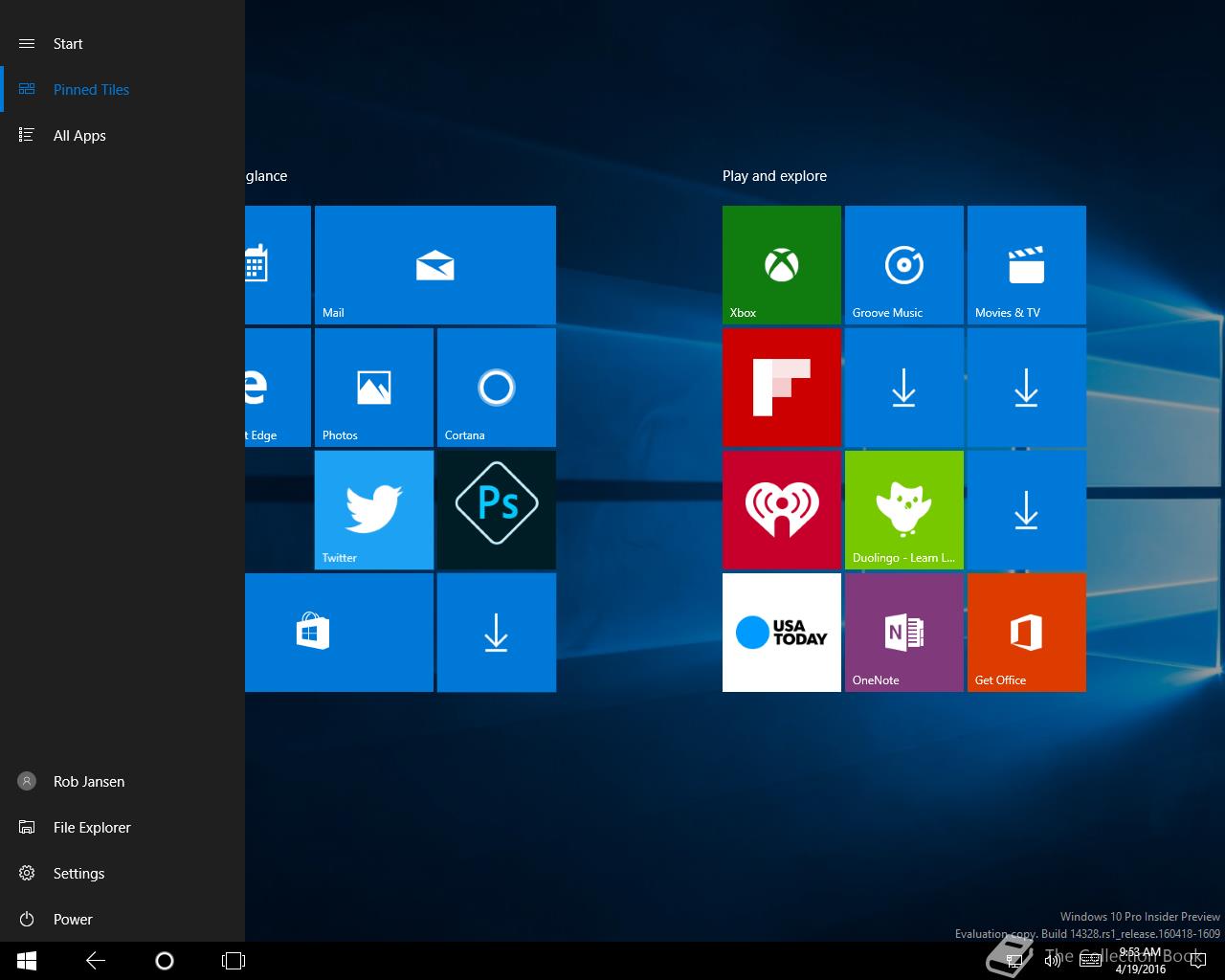Open Groove Music tile
The height and width of the screenshot is (980, 1225).
[904, 265]
